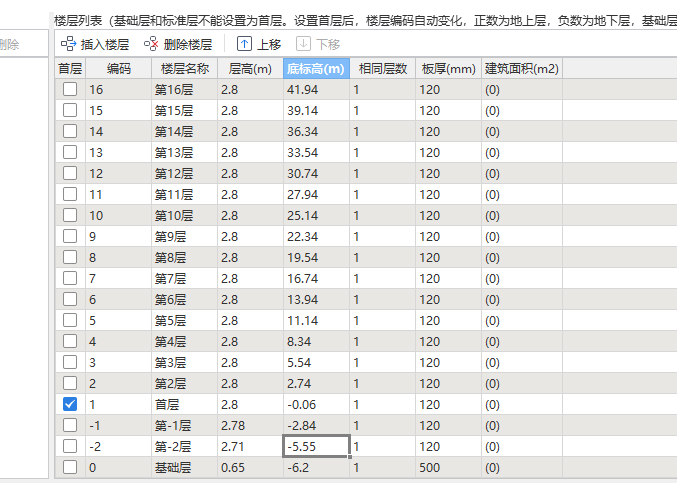Click the bottom elevation cell 33.54
The height and width of the screenshot is (483, 677).
pos(316,152)
